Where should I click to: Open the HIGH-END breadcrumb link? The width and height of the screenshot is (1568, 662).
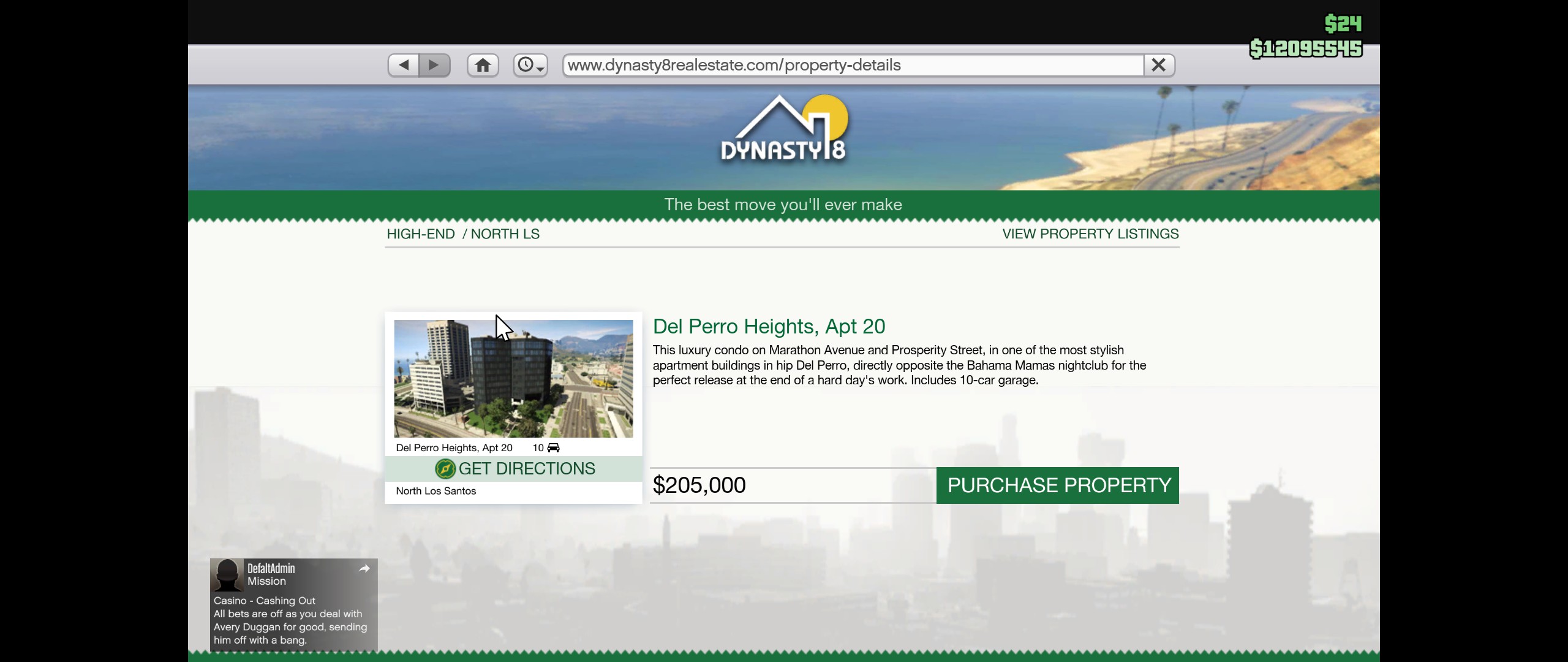point(421,234)
